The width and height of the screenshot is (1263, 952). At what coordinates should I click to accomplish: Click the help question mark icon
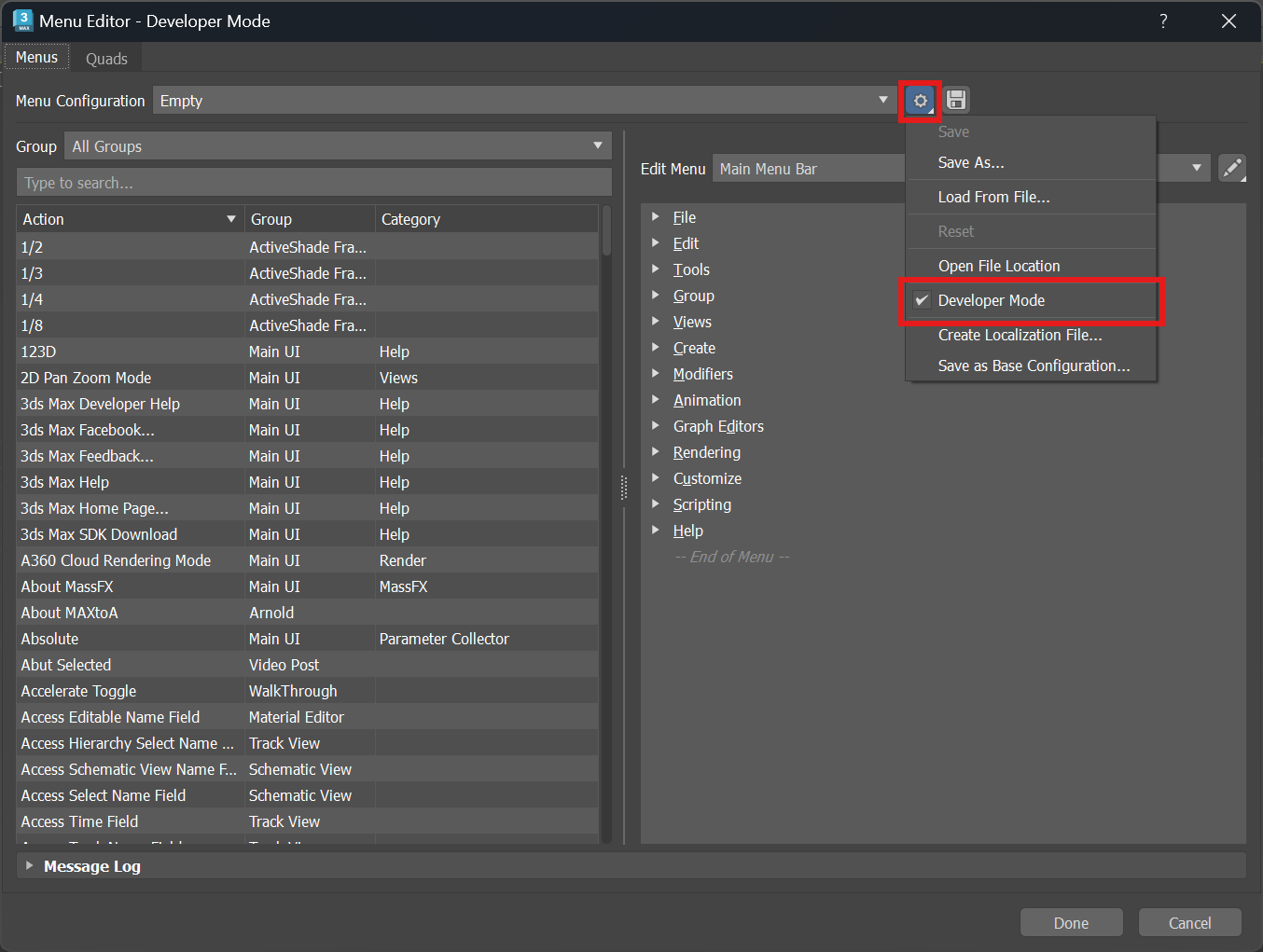(x=1163, y=21)
